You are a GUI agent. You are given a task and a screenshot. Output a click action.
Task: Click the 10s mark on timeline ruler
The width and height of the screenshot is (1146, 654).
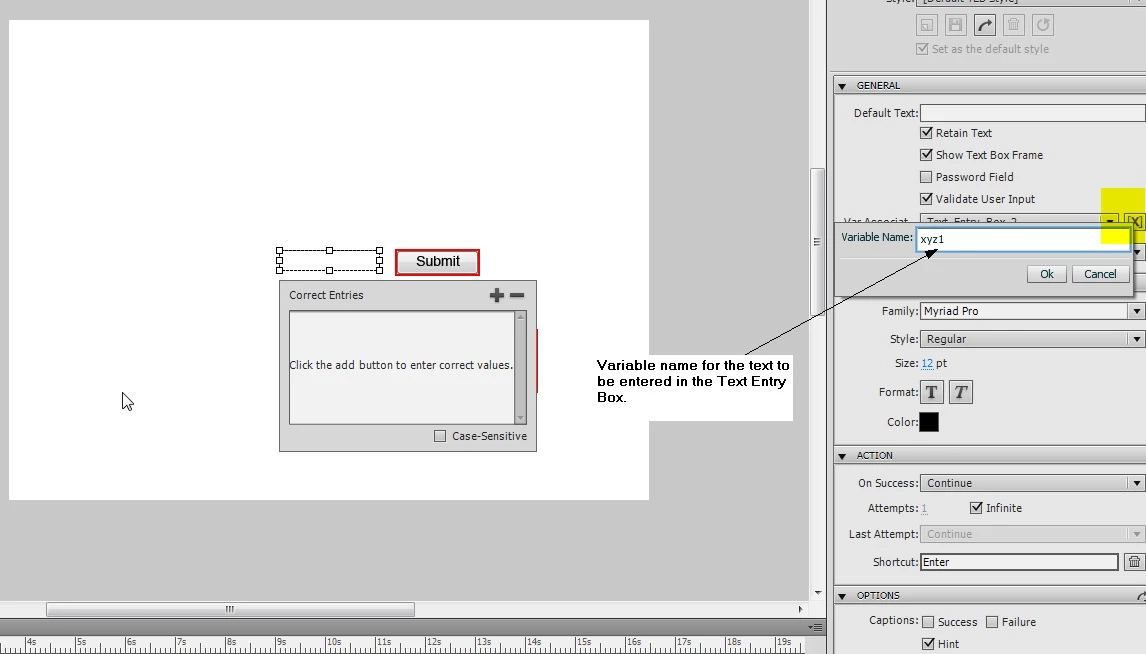(333, 642)
